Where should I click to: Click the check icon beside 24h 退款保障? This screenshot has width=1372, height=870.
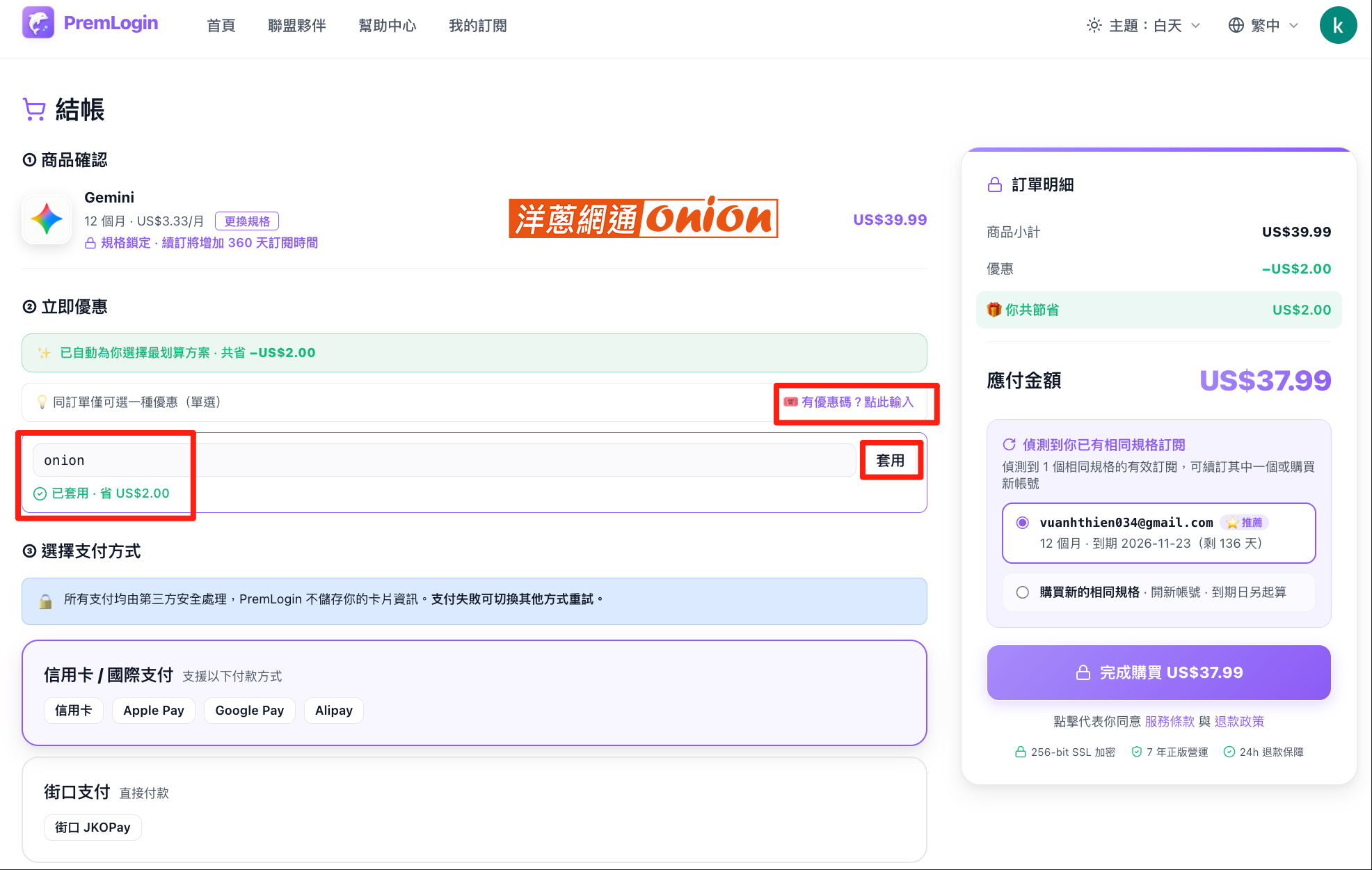(1229, 752)
